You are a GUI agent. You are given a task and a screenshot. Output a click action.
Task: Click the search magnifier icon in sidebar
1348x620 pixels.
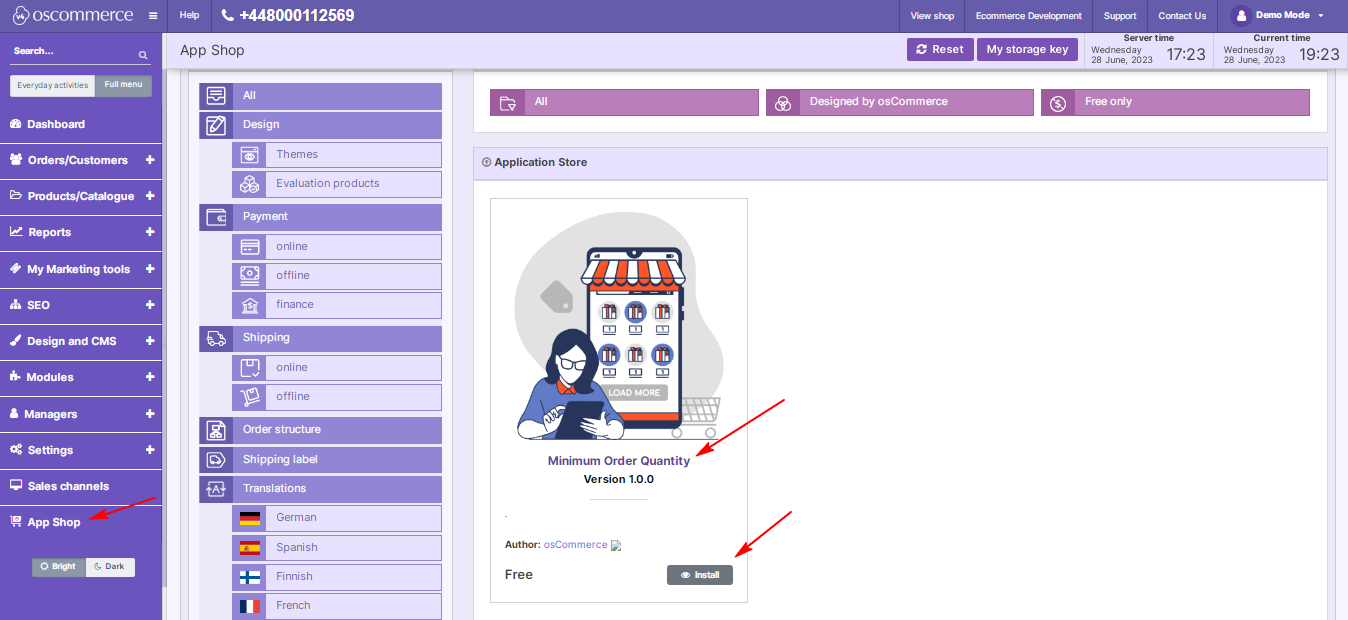tap(143, 55)
